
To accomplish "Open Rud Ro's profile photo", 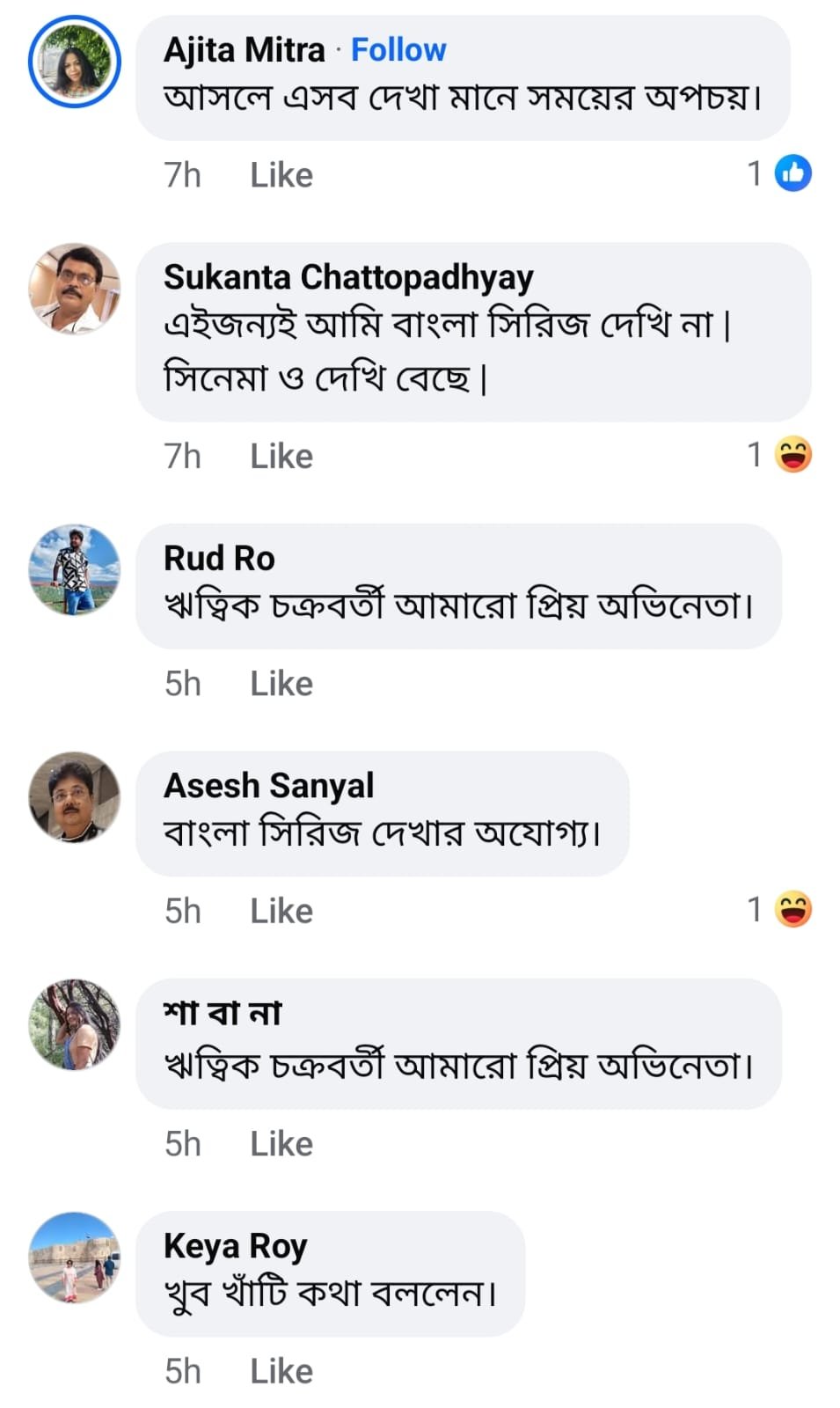I will tap(75, 569).
